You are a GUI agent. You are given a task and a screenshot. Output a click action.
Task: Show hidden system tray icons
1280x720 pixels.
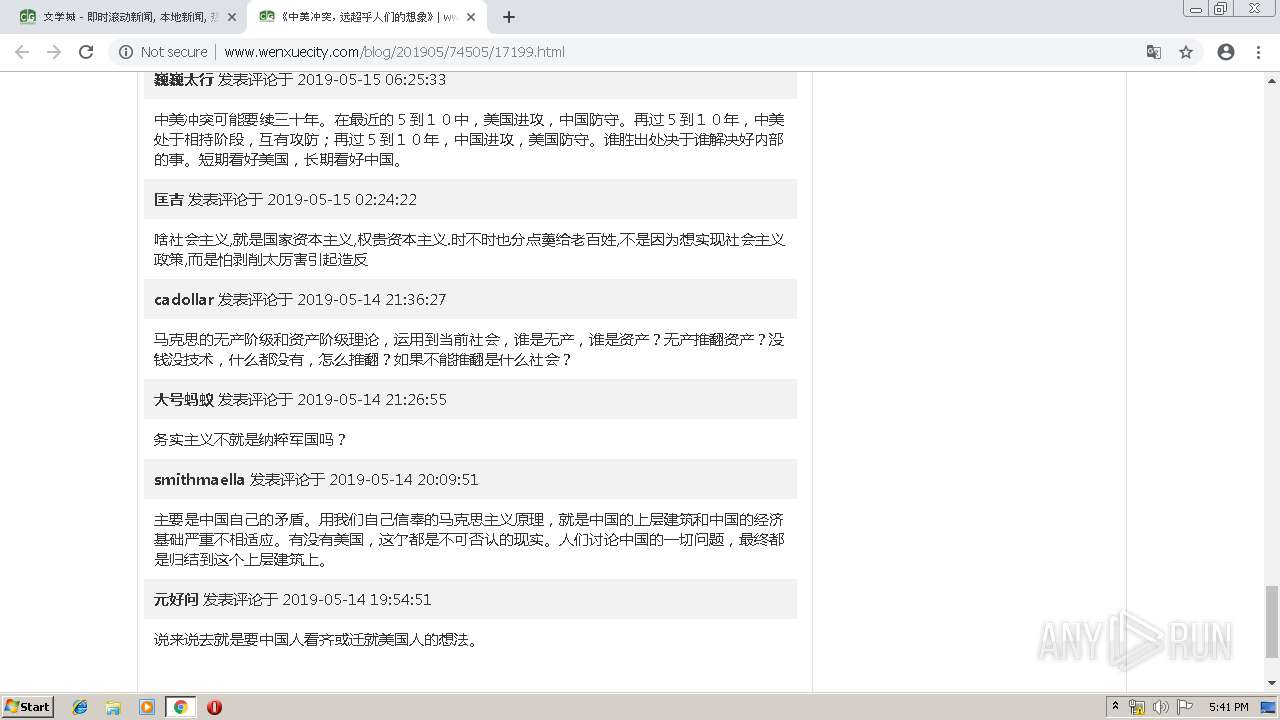pos(1115,707)
